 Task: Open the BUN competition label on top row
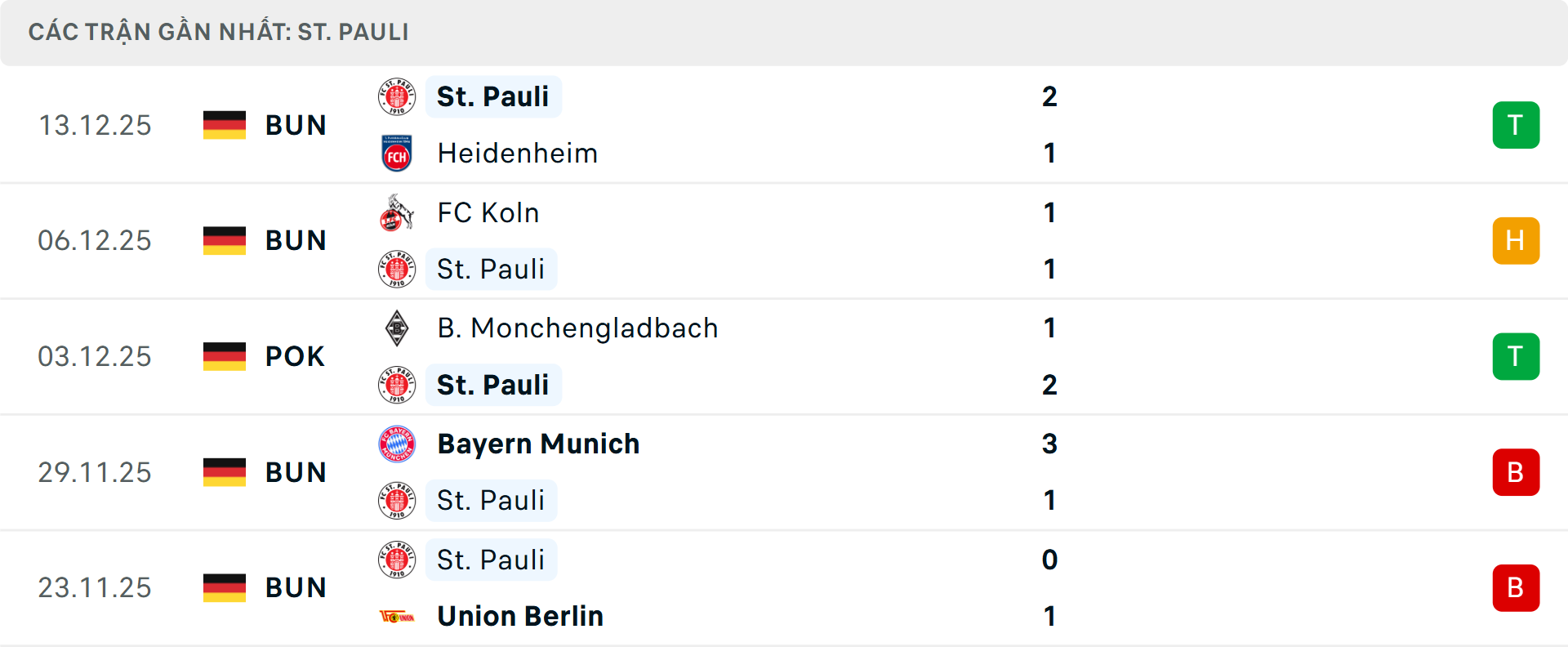pos(296,124)
